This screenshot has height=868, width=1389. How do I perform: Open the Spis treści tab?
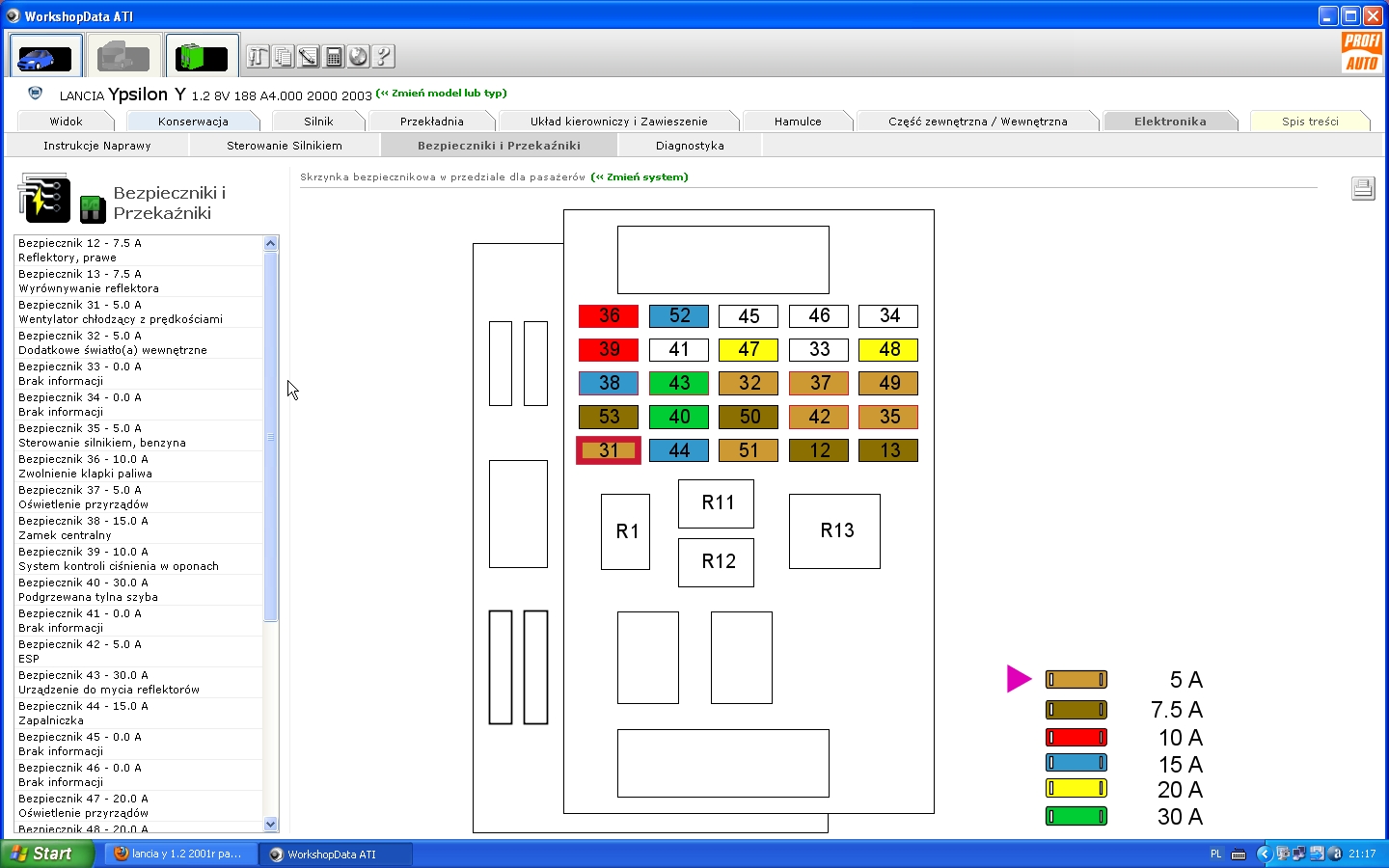click(x=1310, y=122)
